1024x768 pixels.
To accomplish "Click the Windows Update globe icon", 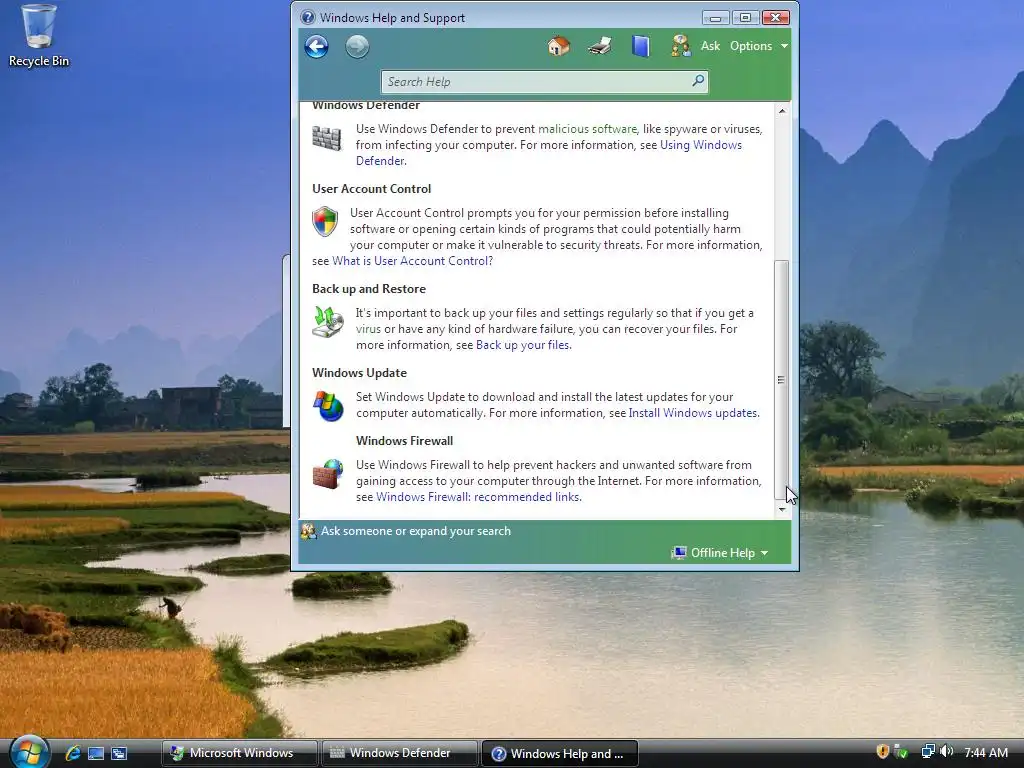I will [x=328, y=406].
